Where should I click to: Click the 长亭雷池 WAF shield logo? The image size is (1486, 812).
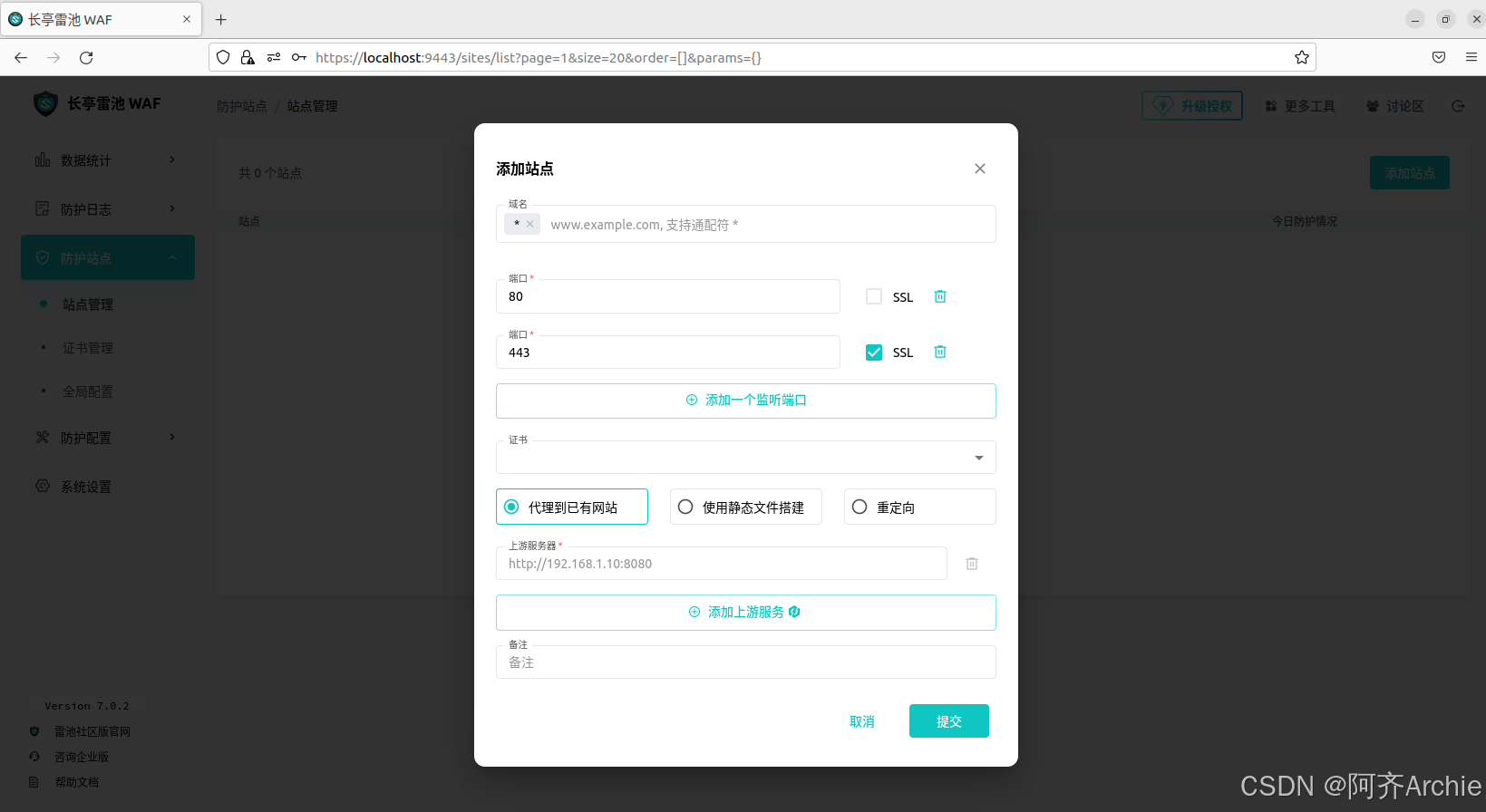tap(45, 103)
